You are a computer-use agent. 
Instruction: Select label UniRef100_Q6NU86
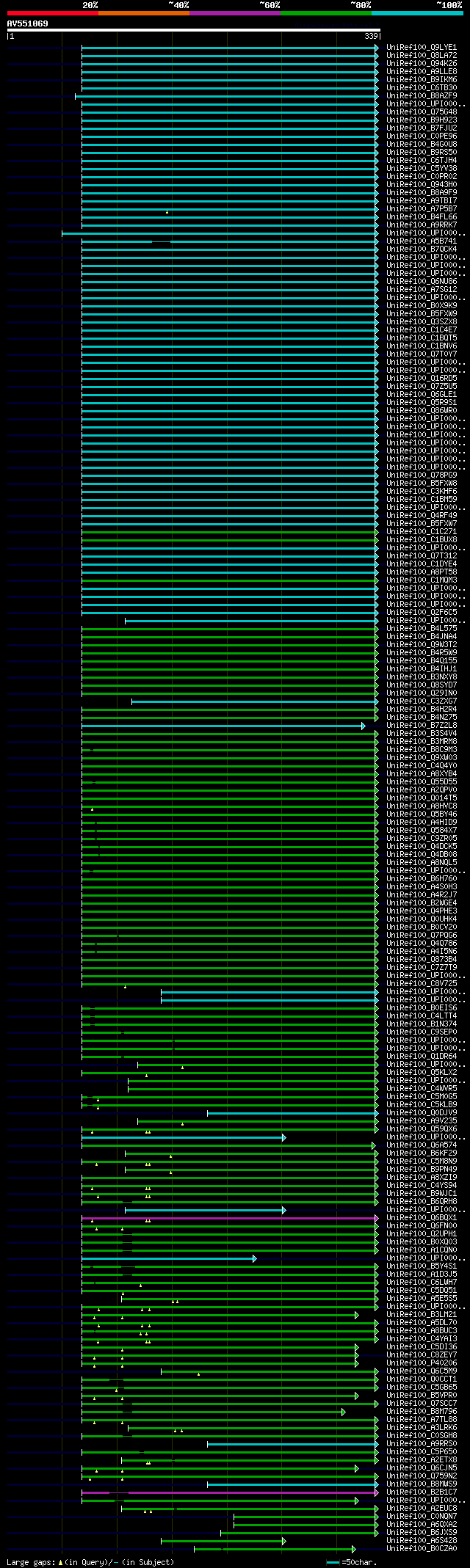pos(422,282)
